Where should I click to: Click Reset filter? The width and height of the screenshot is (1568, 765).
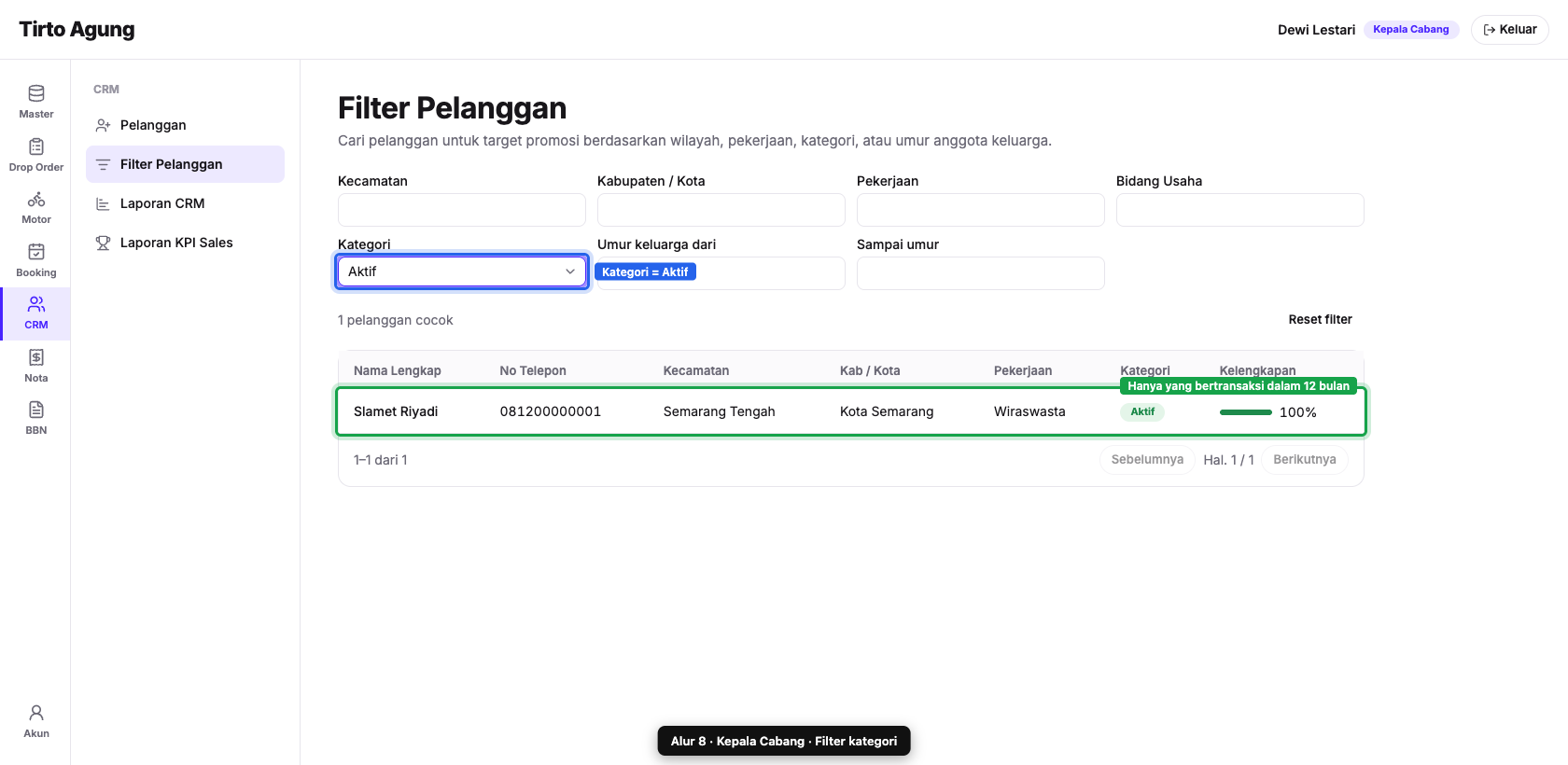(1320, 319)
